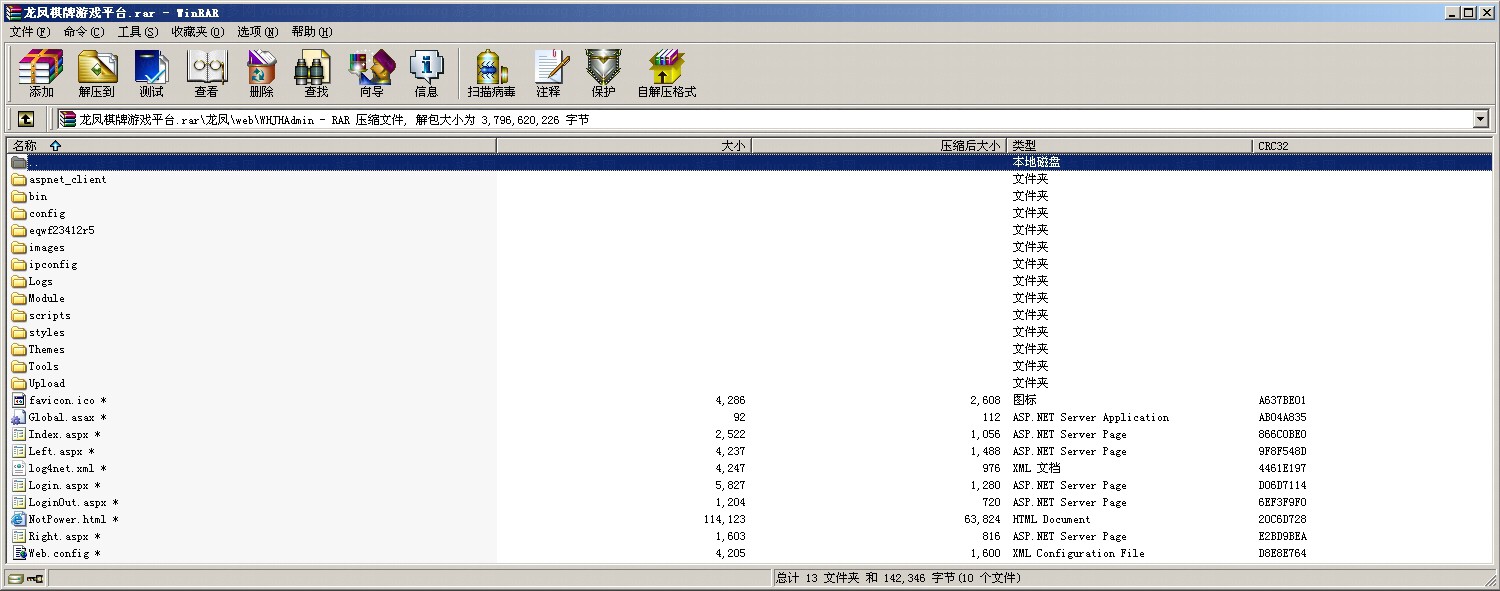Open the Comment (注释) toolbar icon
Image resolution: width=1500 pixels, height=591 pixels.
(548, 73)
